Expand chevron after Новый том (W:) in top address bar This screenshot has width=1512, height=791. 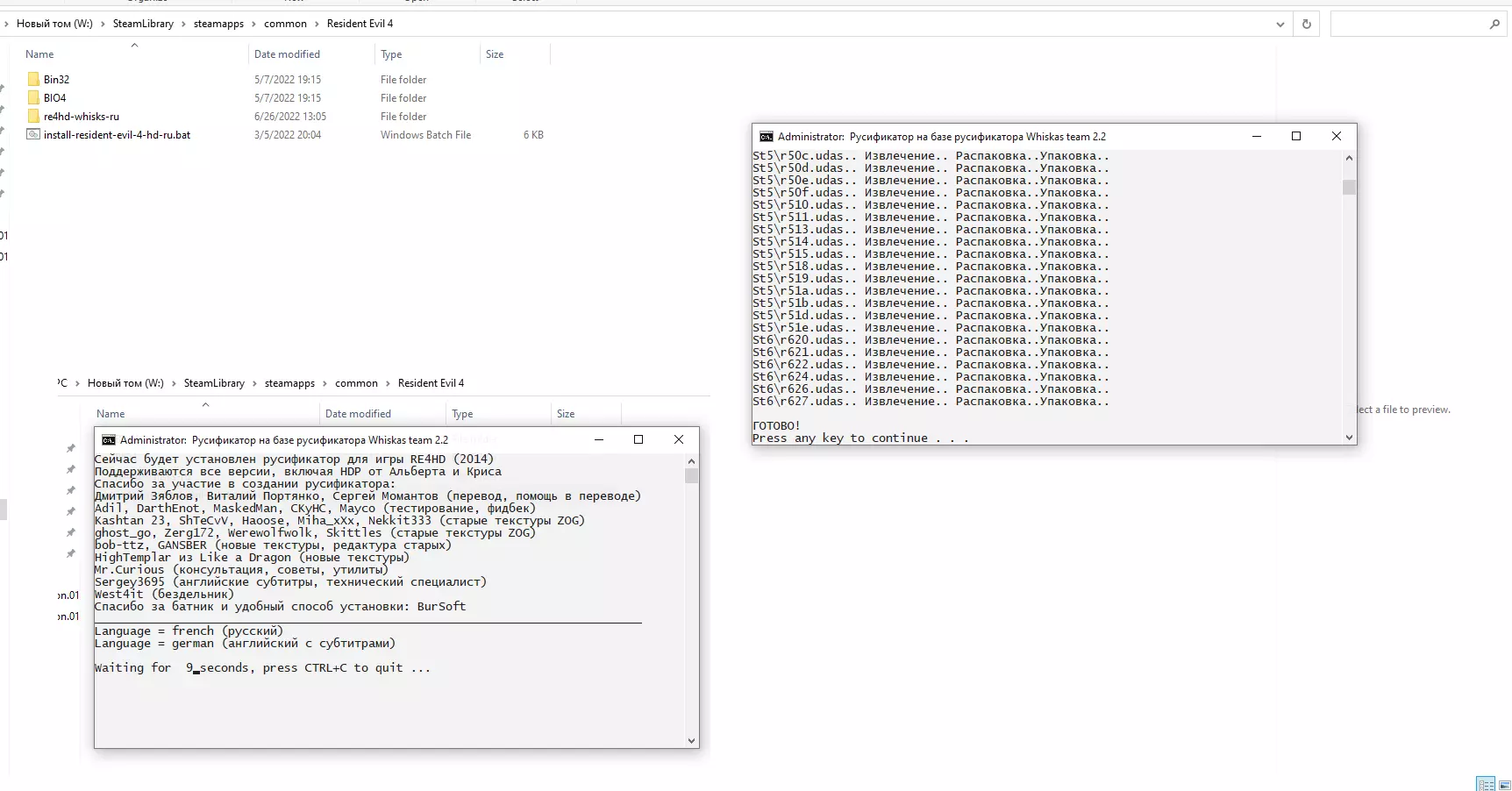[x=103, y=24]
